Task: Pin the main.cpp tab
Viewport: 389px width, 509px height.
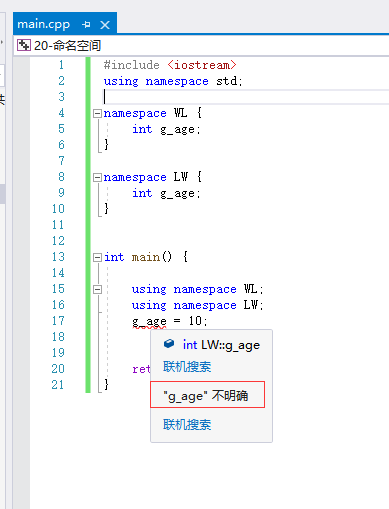Action: pyautogui.click(x=86, y=25)
